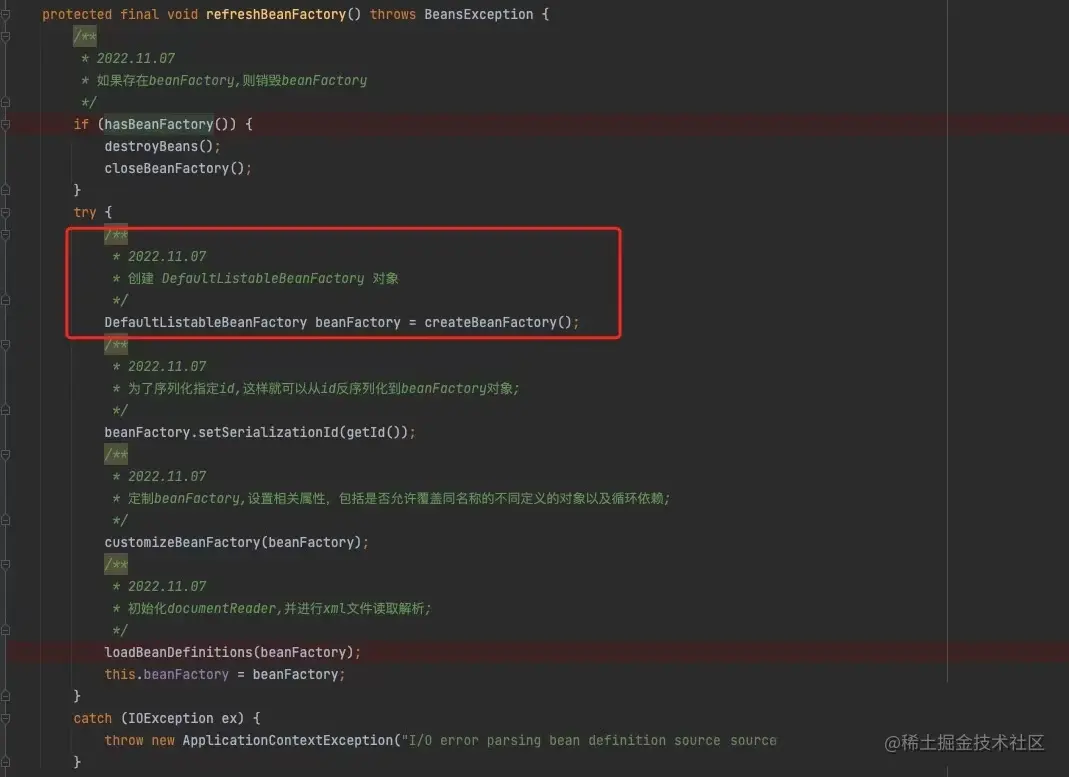This screenshot has height=777, width=1069.
Task: Click the 'this' keyword in this.beanFactory
Action: coord(119,674)
